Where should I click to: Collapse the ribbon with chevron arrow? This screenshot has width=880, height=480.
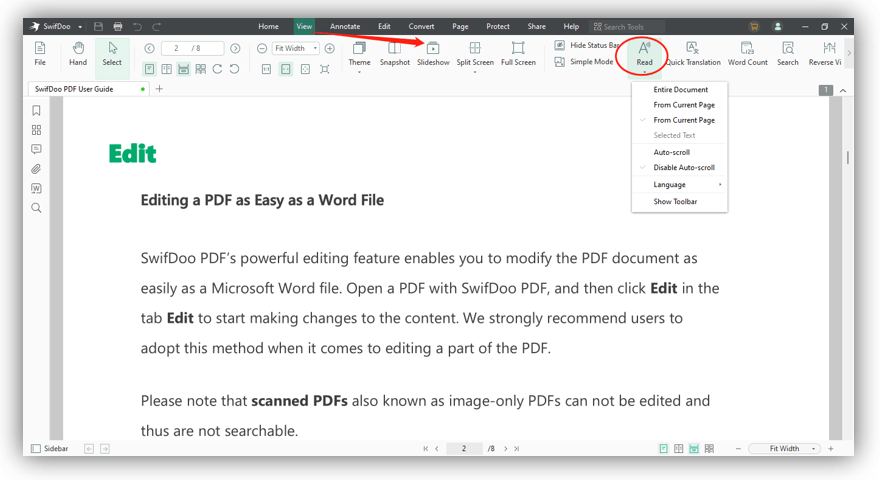point(843,90)
